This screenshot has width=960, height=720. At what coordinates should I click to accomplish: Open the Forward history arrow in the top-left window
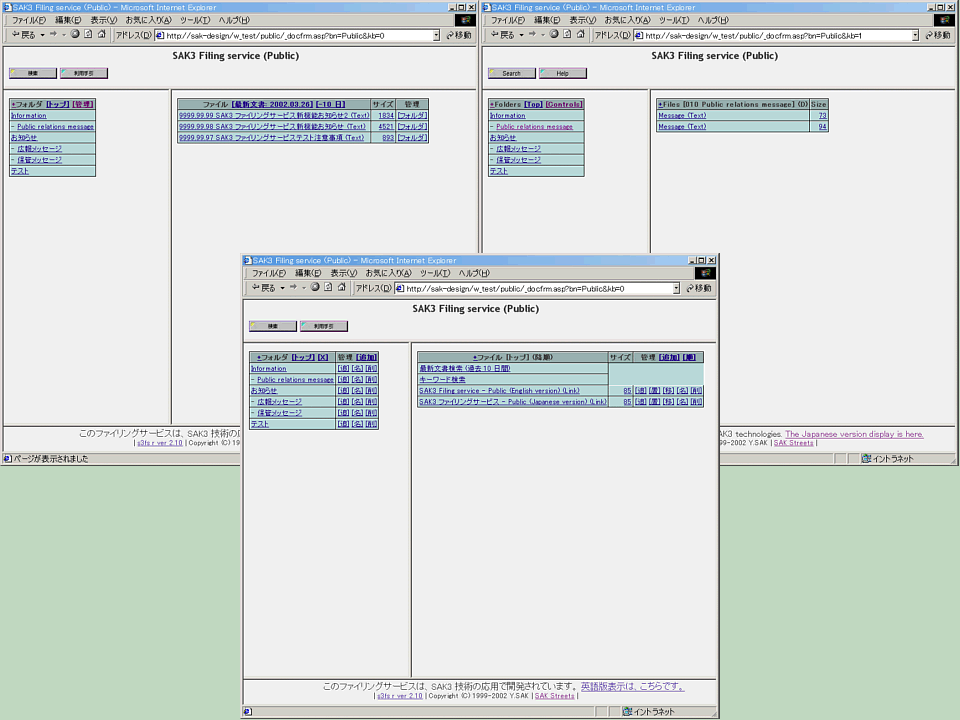coord(64,35)
